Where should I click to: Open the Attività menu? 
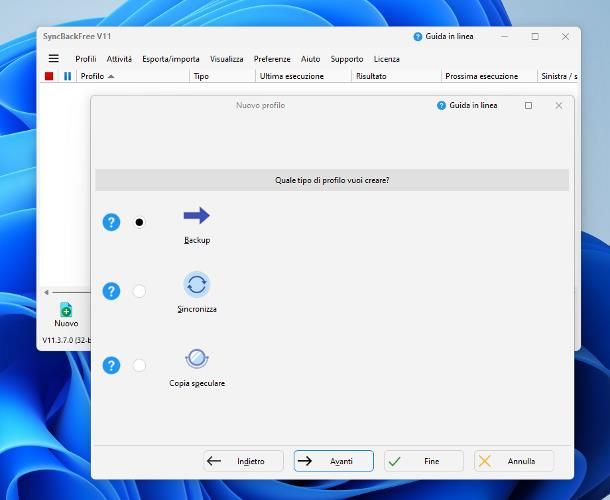pos(119,59)
